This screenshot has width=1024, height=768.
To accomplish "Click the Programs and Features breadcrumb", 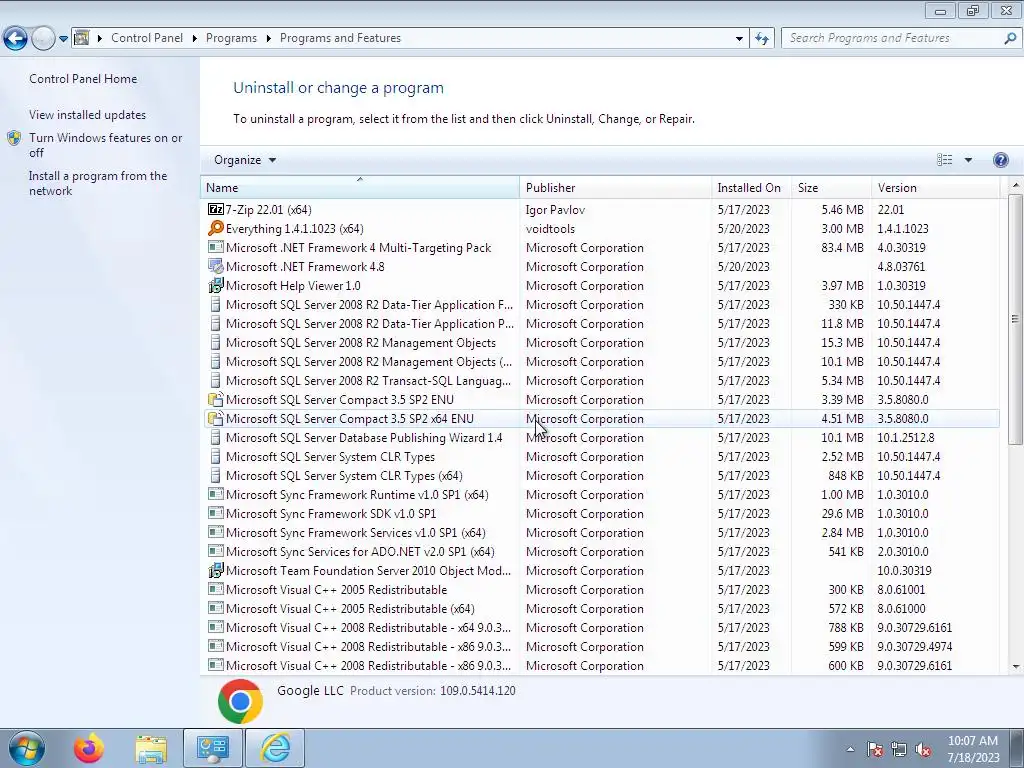I will pyautogui.click(x=340, y=38).
